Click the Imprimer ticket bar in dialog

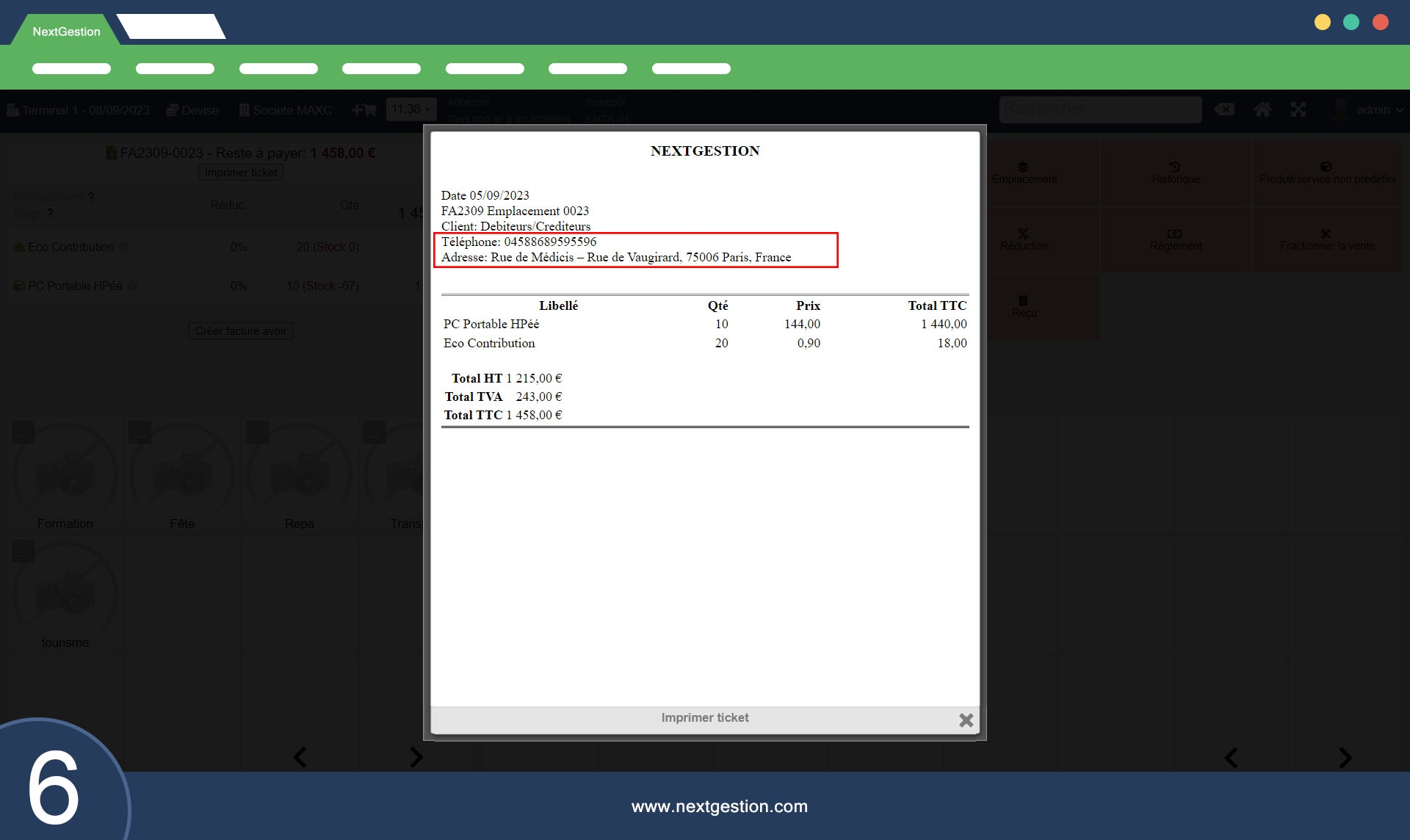point(704,718)
